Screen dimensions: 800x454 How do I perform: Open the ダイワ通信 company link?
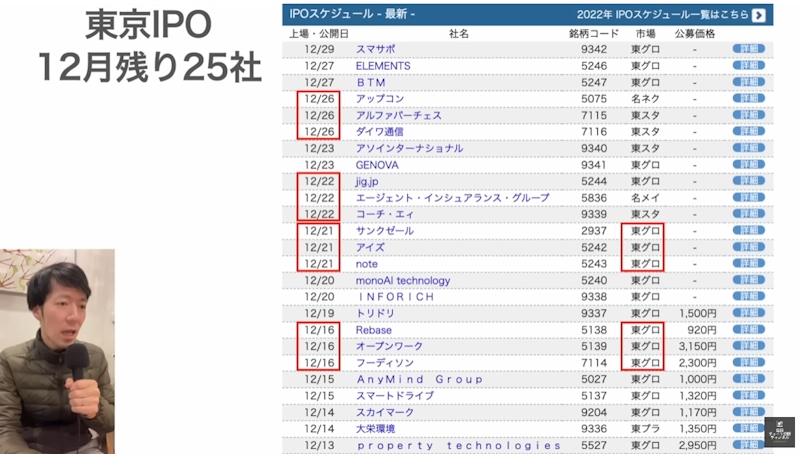point(380,132)
